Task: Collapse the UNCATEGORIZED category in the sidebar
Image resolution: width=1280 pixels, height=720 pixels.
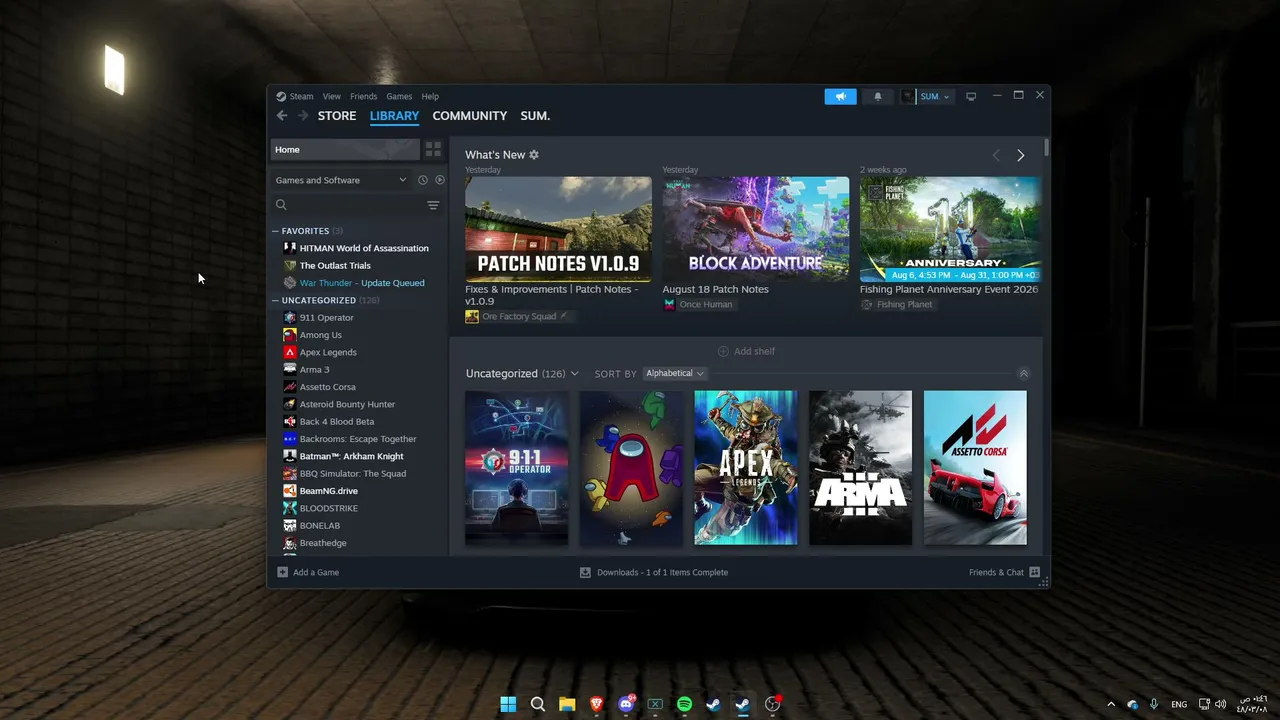Action: coord(275,300)
